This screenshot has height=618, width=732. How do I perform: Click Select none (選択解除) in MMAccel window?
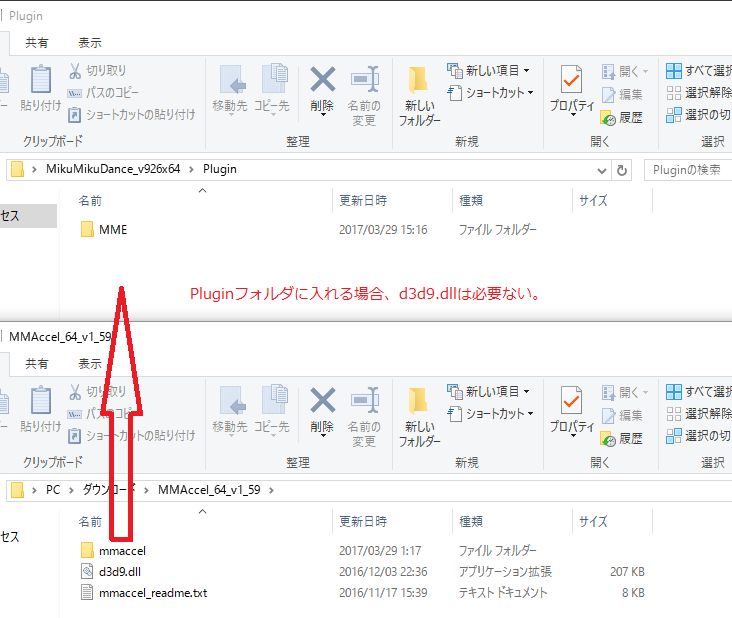point(698,414)
